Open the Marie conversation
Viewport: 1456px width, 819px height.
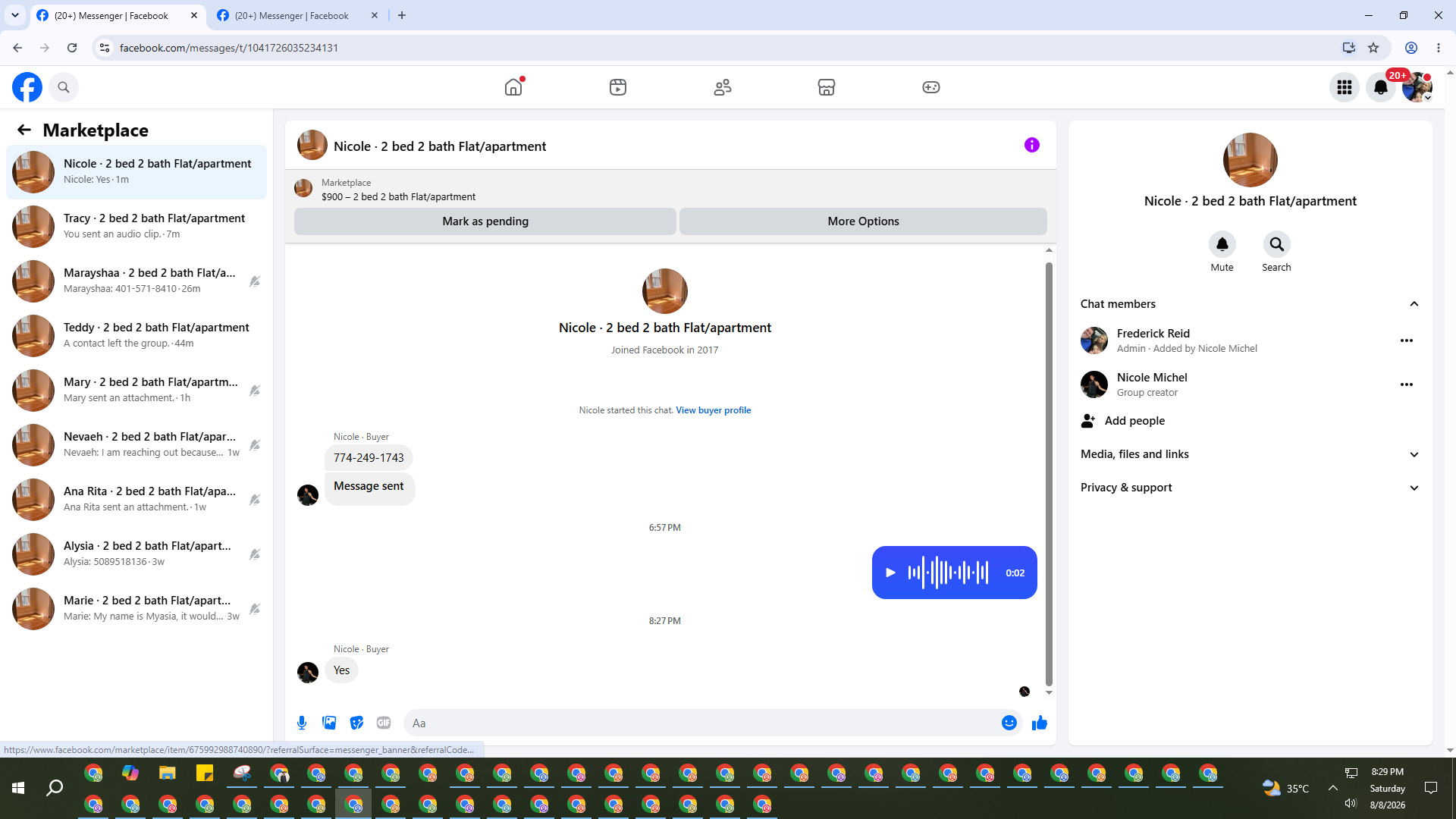click(x=136, y=609)
